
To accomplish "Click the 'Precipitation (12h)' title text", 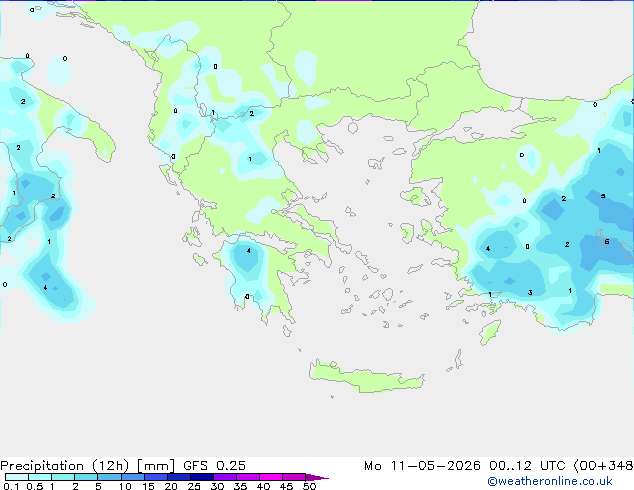I will [x=65, y=466].
